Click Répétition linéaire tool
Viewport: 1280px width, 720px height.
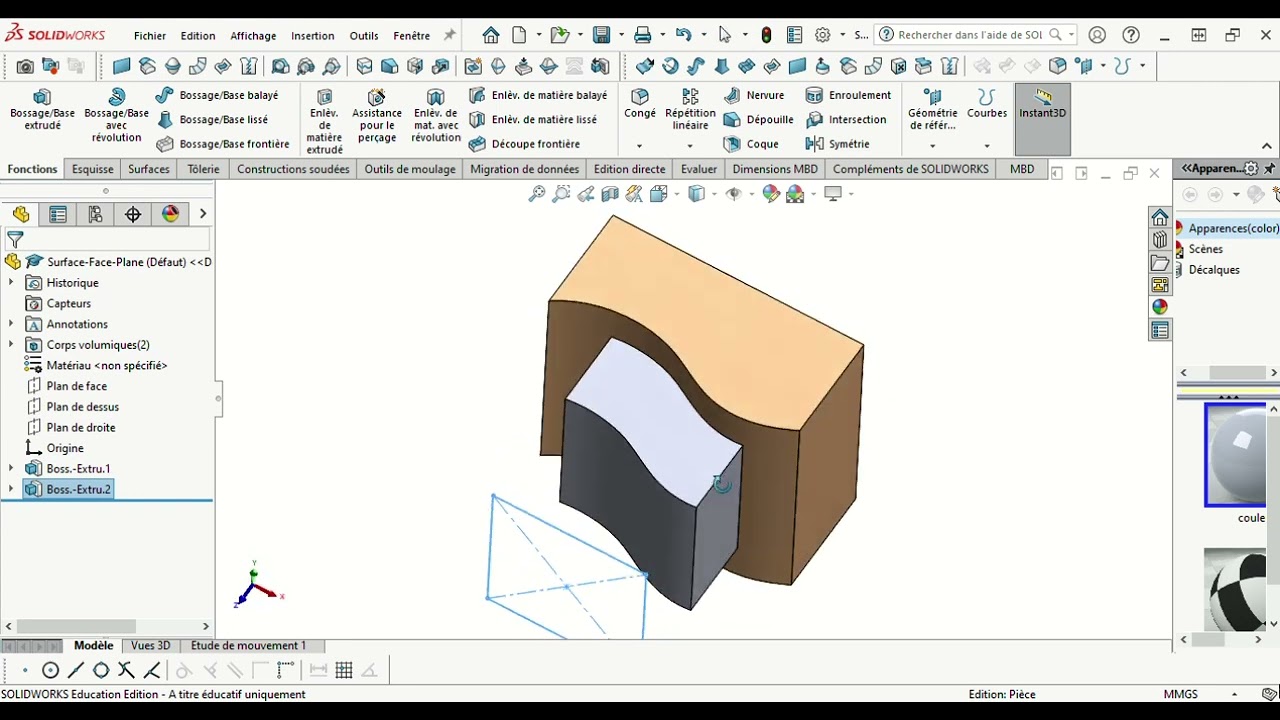point(690,109)
